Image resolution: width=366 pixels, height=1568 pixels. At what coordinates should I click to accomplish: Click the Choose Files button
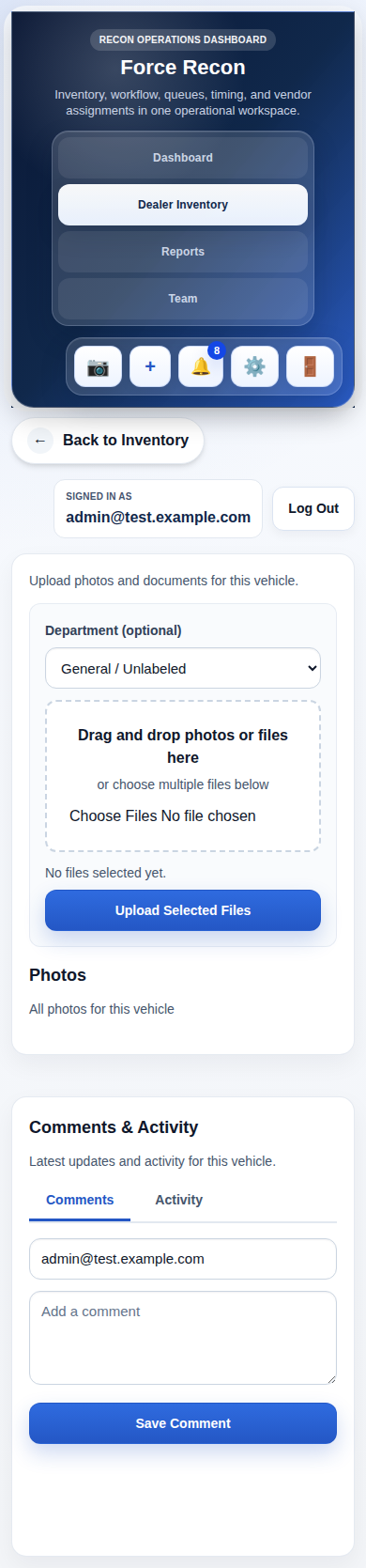point(114,815)
